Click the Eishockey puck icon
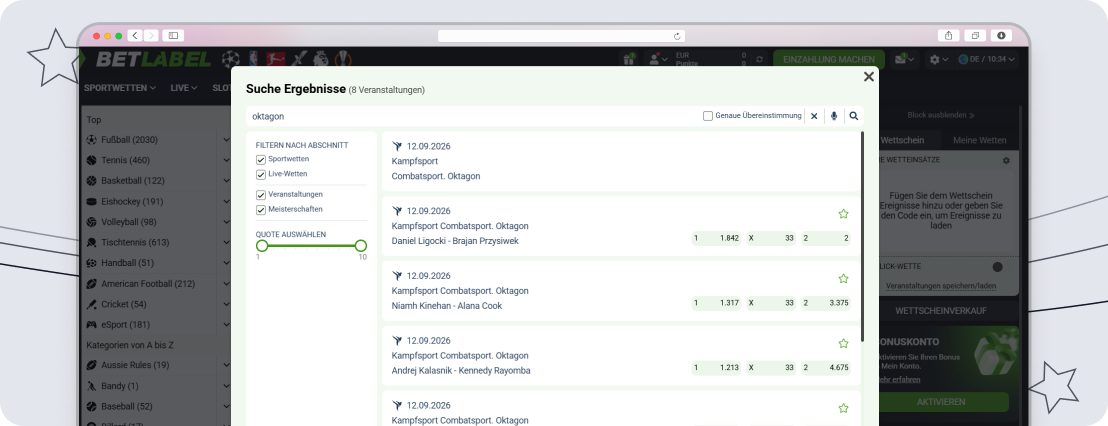Viewport: 1108px width, 426px height. (92, 201)
